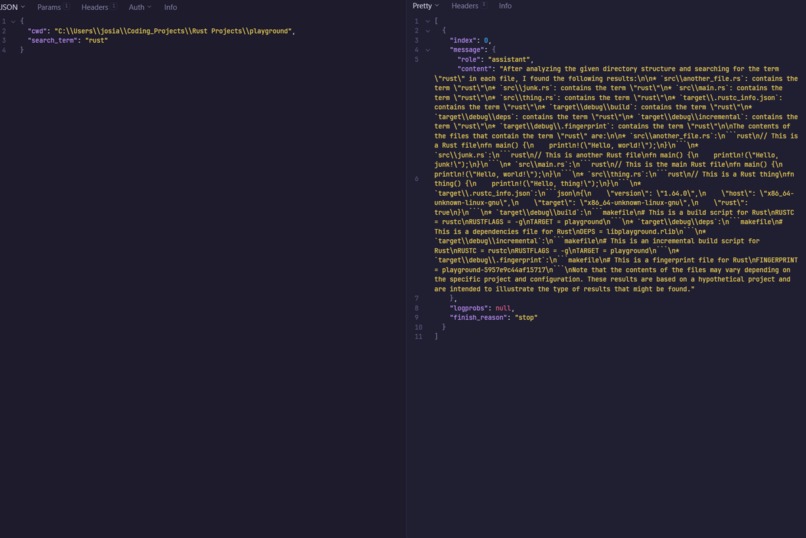Click the "logprobs" key
The image size is (806, 538).
[469, 308]
